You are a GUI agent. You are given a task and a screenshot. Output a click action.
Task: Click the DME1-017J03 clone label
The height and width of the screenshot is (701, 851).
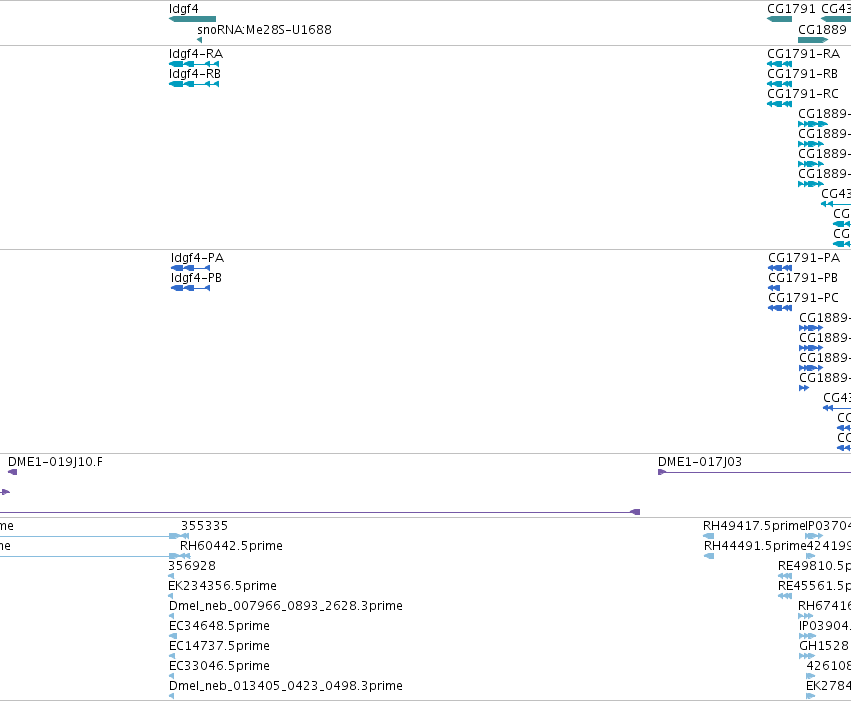700,462
